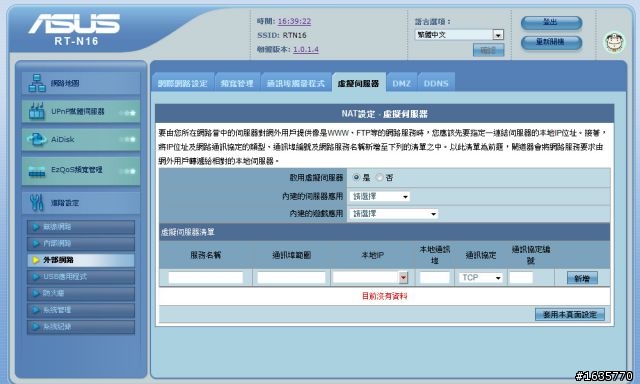The width and height of the screenshot is (640, 384).
Task: Click the protocol number input field
Action: [x=521, y=277]
